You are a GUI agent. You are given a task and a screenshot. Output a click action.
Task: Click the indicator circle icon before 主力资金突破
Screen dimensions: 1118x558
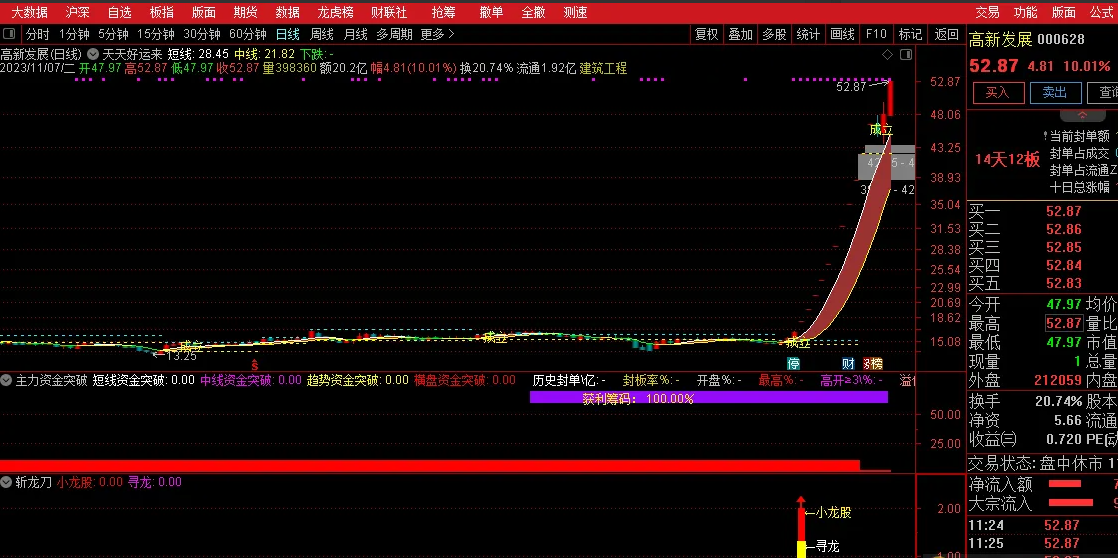(x=6, y=380)
